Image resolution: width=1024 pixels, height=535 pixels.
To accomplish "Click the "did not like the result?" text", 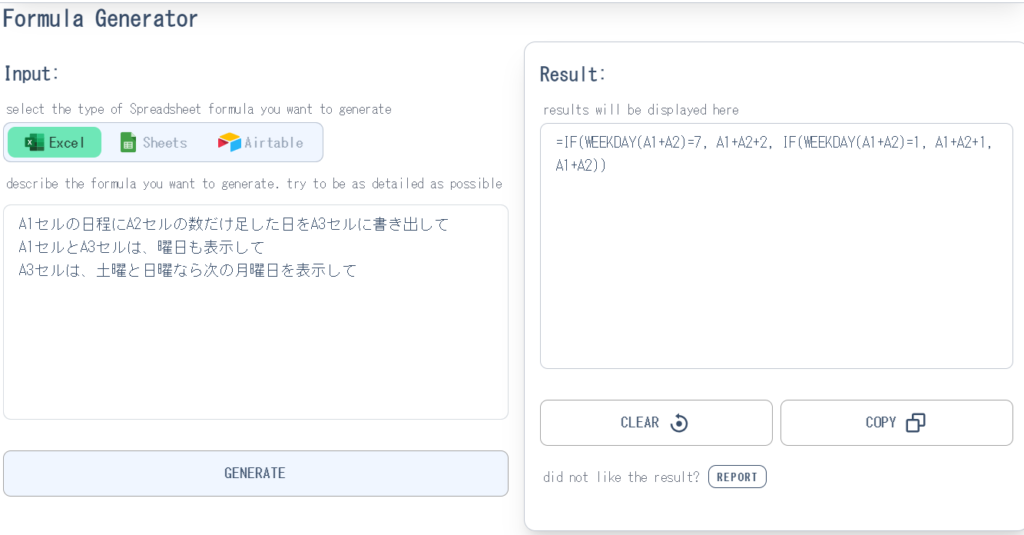I will click(x=621, y=477).
